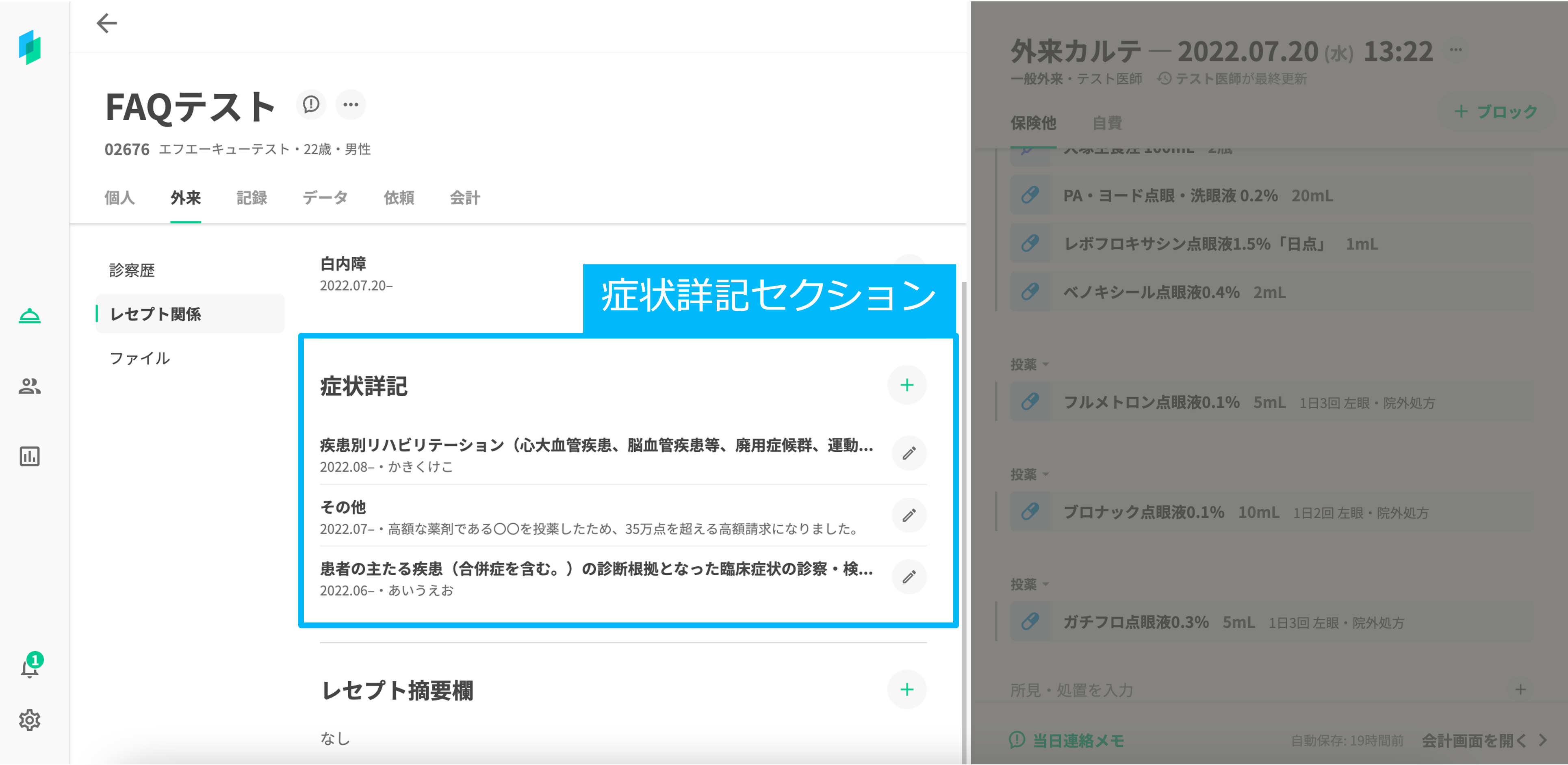Select ファイル in the side menu
The image size is (1568, 765).
tap(140, 358)
